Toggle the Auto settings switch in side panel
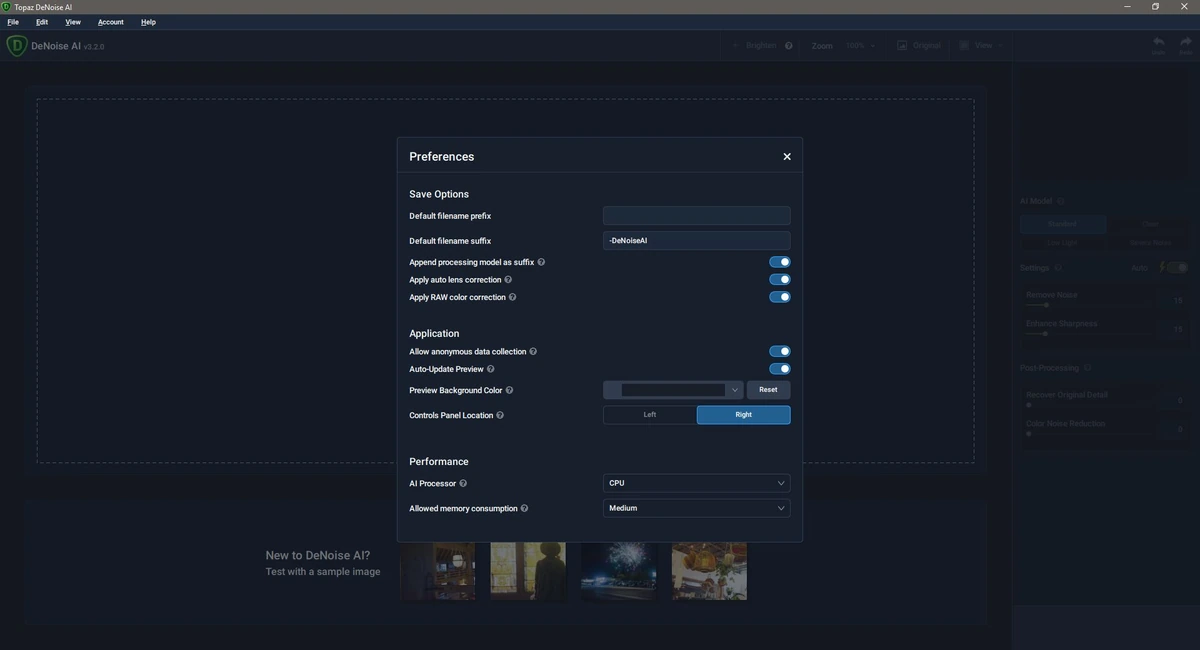Viewport: 1200px width, 650px height. pyautogui.click(x=1178, y=268)
